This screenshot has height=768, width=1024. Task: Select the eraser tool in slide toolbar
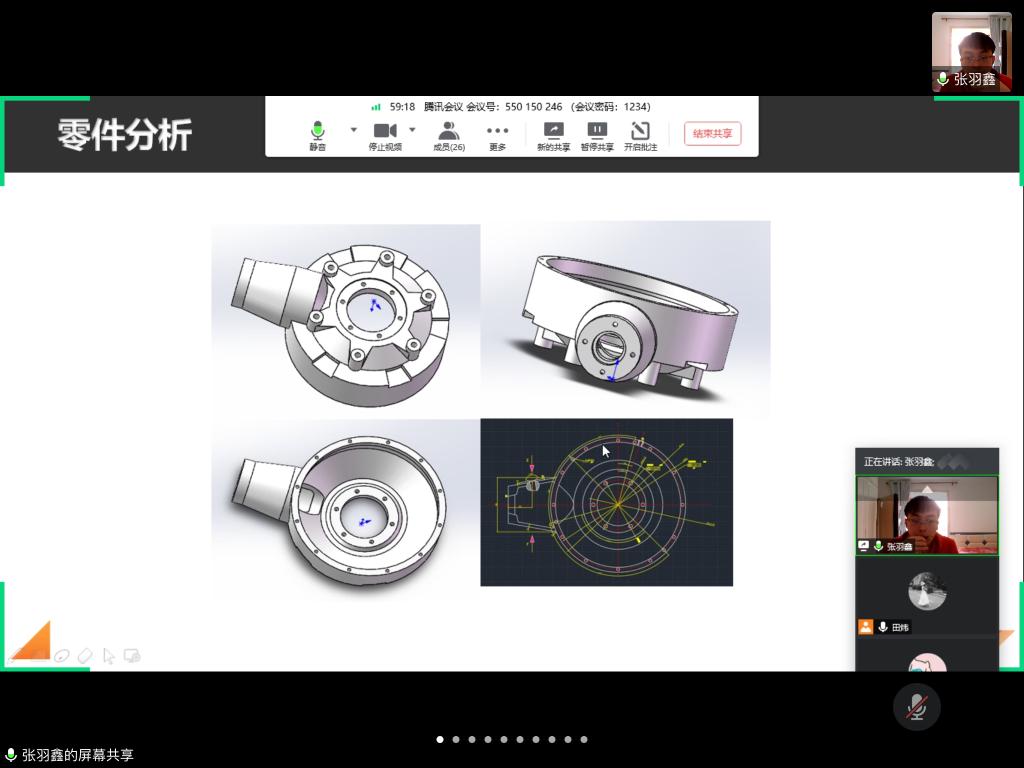coord(85,656)
